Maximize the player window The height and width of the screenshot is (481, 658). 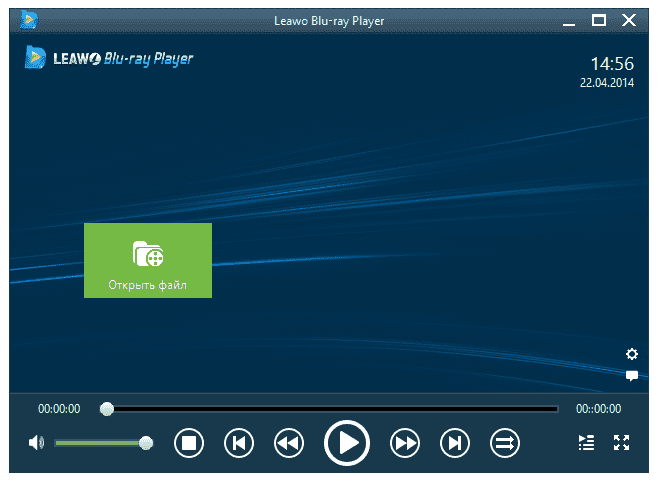pyautogui.click(x=599, y=19)
